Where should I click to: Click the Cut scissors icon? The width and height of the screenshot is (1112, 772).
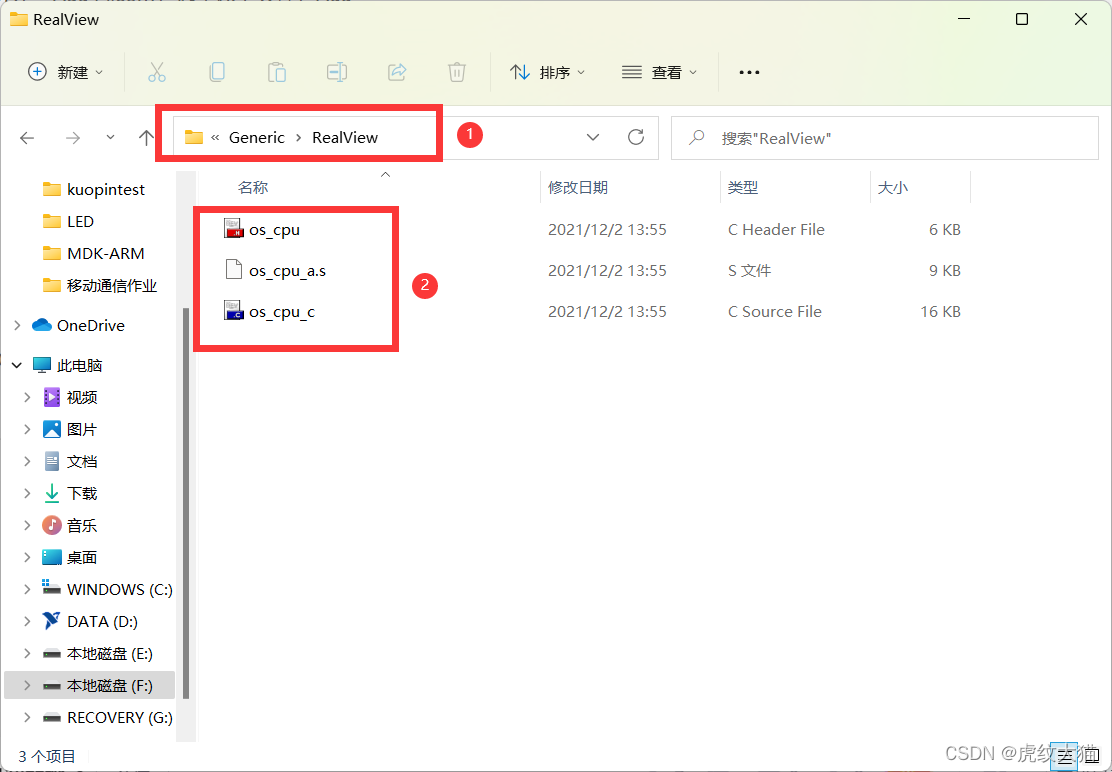pos(157,72)
